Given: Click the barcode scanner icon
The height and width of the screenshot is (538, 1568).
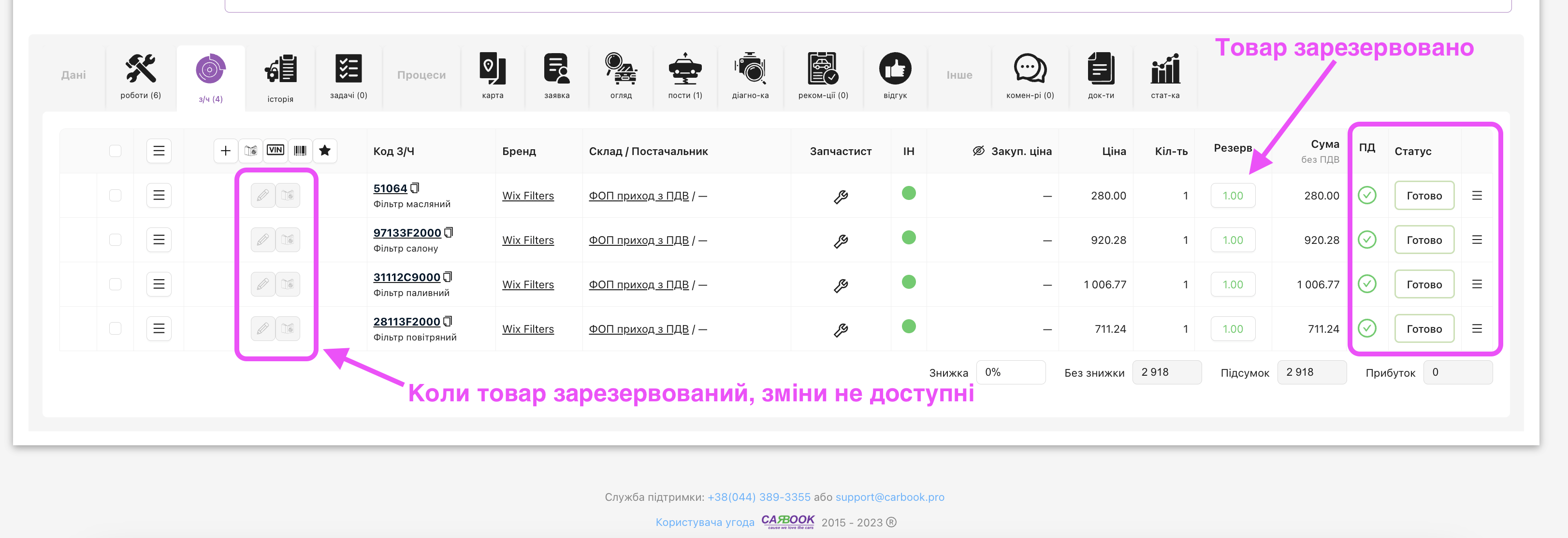Looking at the screenshot, I should (300, 150).
